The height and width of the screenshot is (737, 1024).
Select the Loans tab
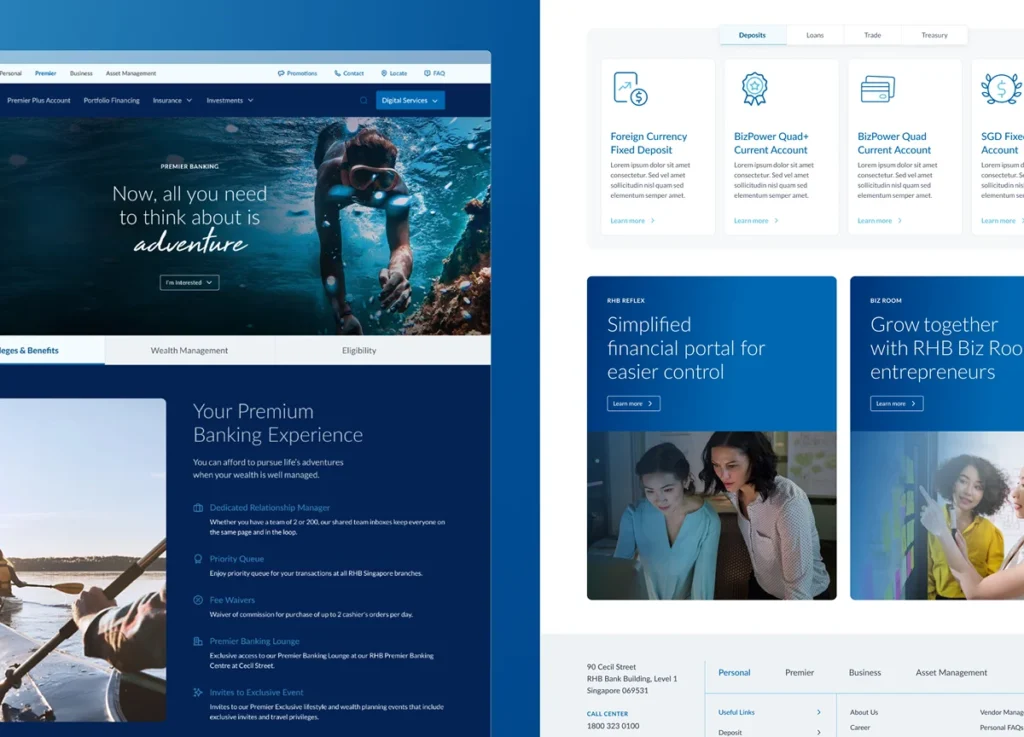pos(815,35)
